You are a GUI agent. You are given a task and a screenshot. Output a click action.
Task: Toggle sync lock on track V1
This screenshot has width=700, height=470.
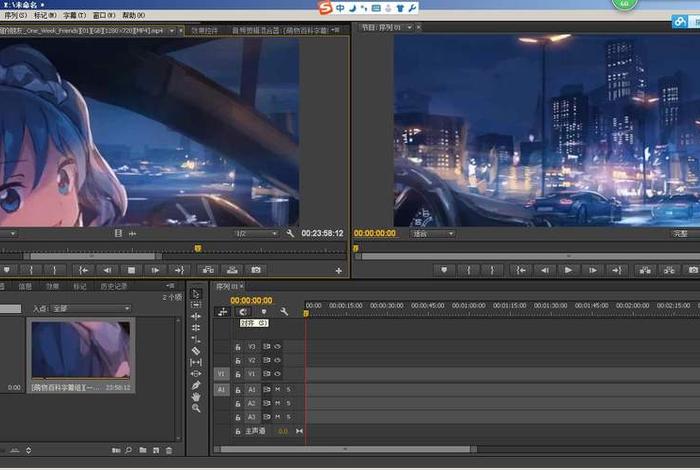coord(267,374)
